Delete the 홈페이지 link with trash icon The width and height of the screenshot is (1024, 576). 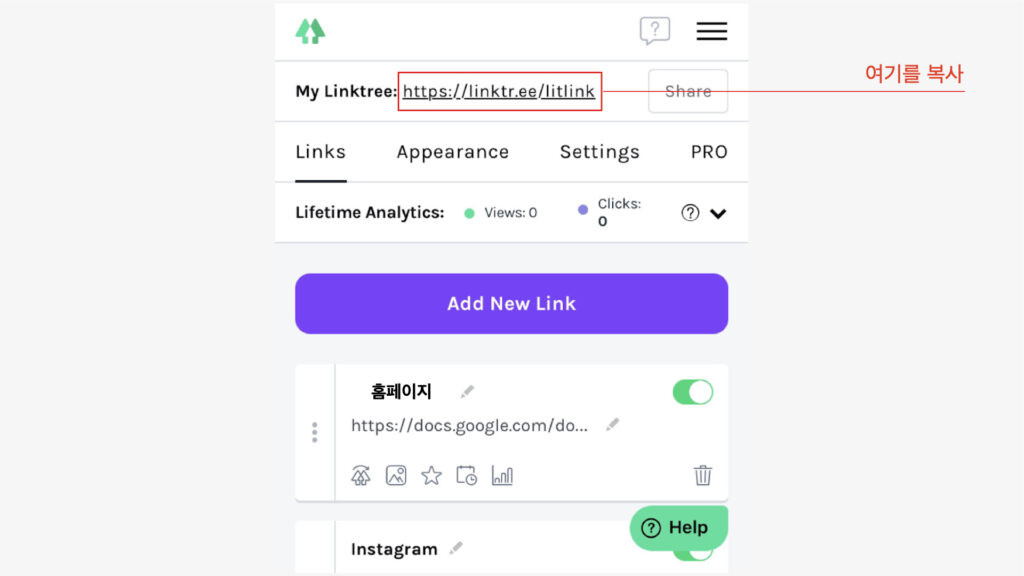point(703,475)
